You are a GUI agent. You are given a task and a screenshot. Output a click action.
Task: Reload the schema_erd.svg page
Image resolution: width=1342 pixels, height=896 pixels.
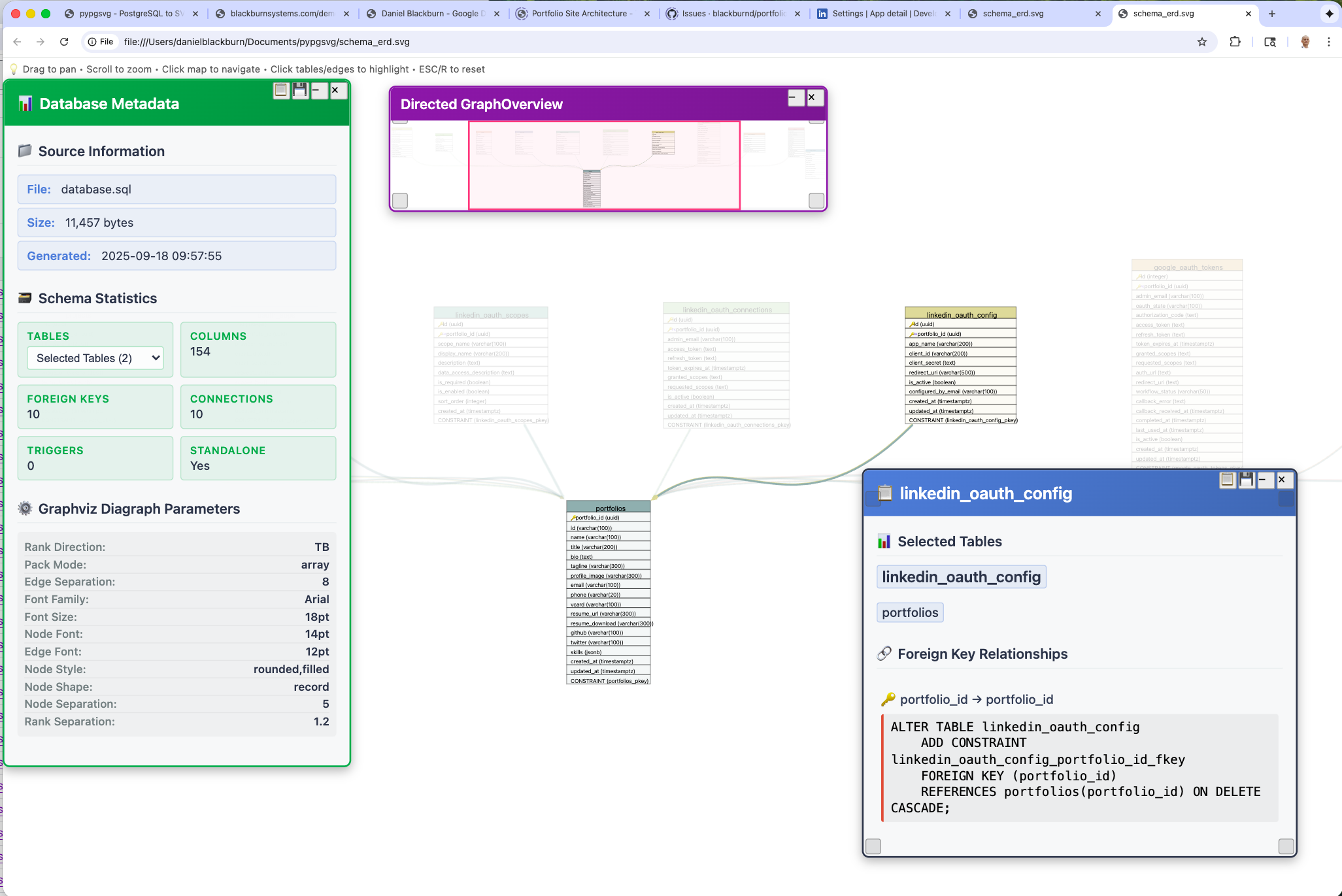click(x=64, y=42)
